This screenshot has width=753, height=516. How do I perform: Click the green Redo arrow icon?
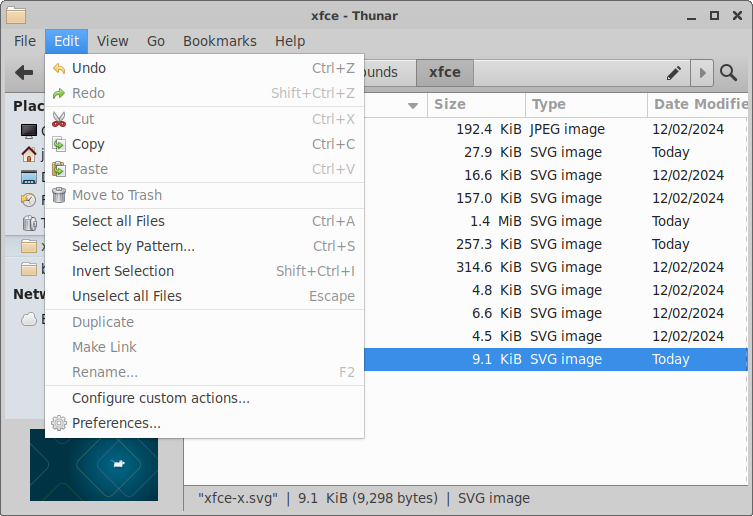(59, 93)
